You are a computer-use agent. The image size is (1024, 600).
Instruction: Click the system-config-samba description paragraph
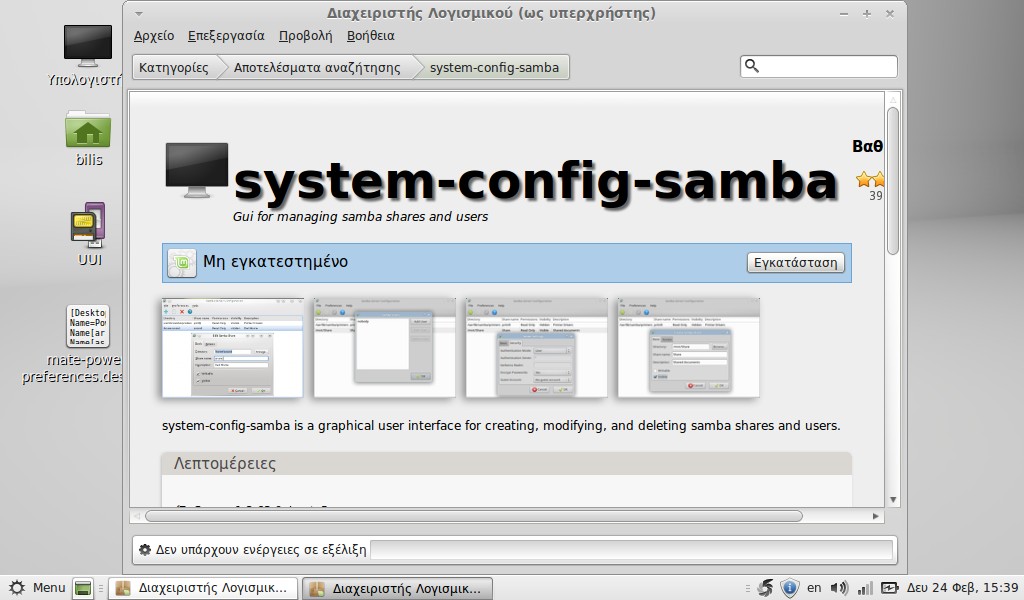[x=501, y=426]
